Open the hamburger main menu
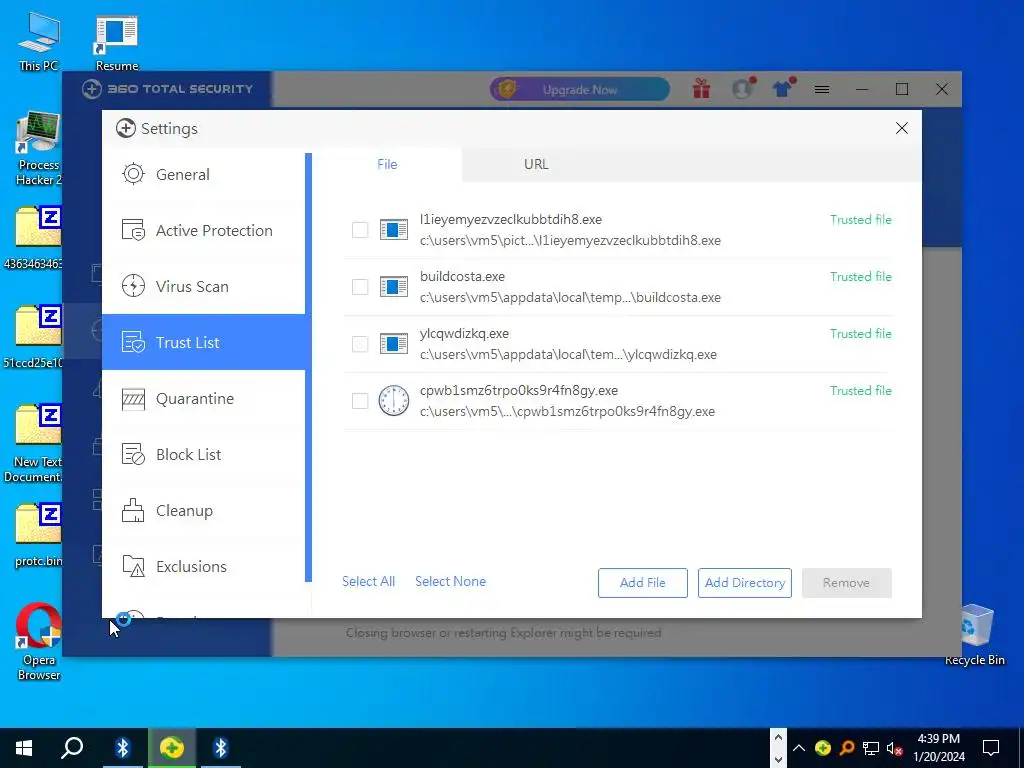1024x768 pixels. pyautogui.click(x=822, y=89)
